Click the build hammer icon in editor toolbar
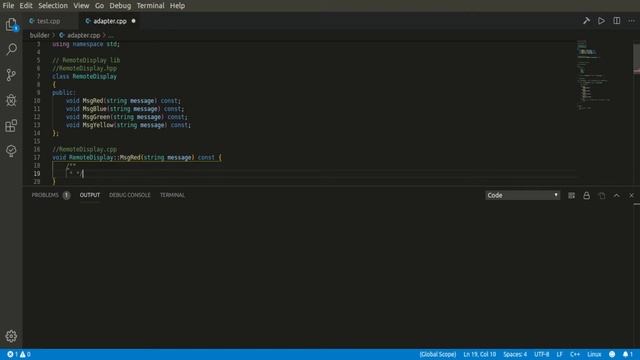 pyautogui.click(x=586, y=21)
